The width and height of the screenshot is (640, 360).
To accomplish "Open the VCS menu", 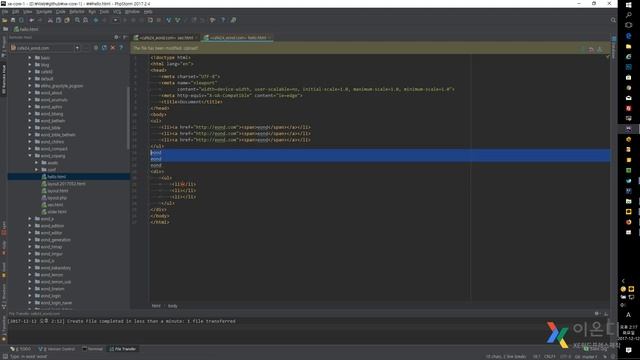I will (x=117, y=12).
